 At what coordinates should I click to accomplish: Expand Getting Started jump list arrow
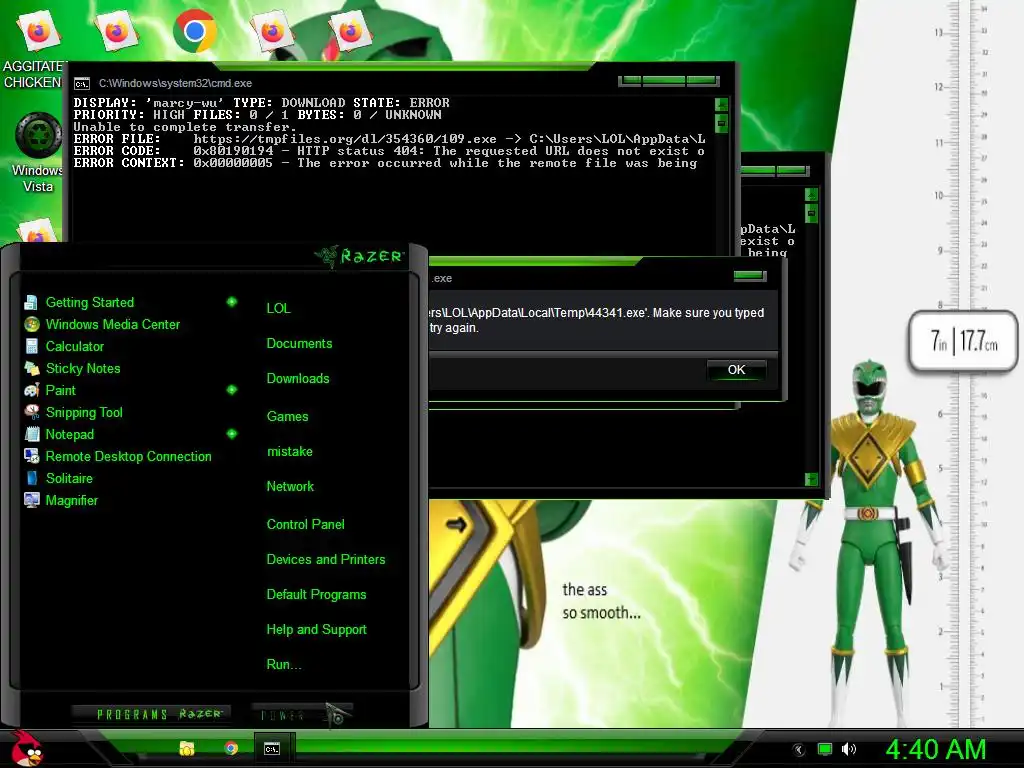[232, 302]
